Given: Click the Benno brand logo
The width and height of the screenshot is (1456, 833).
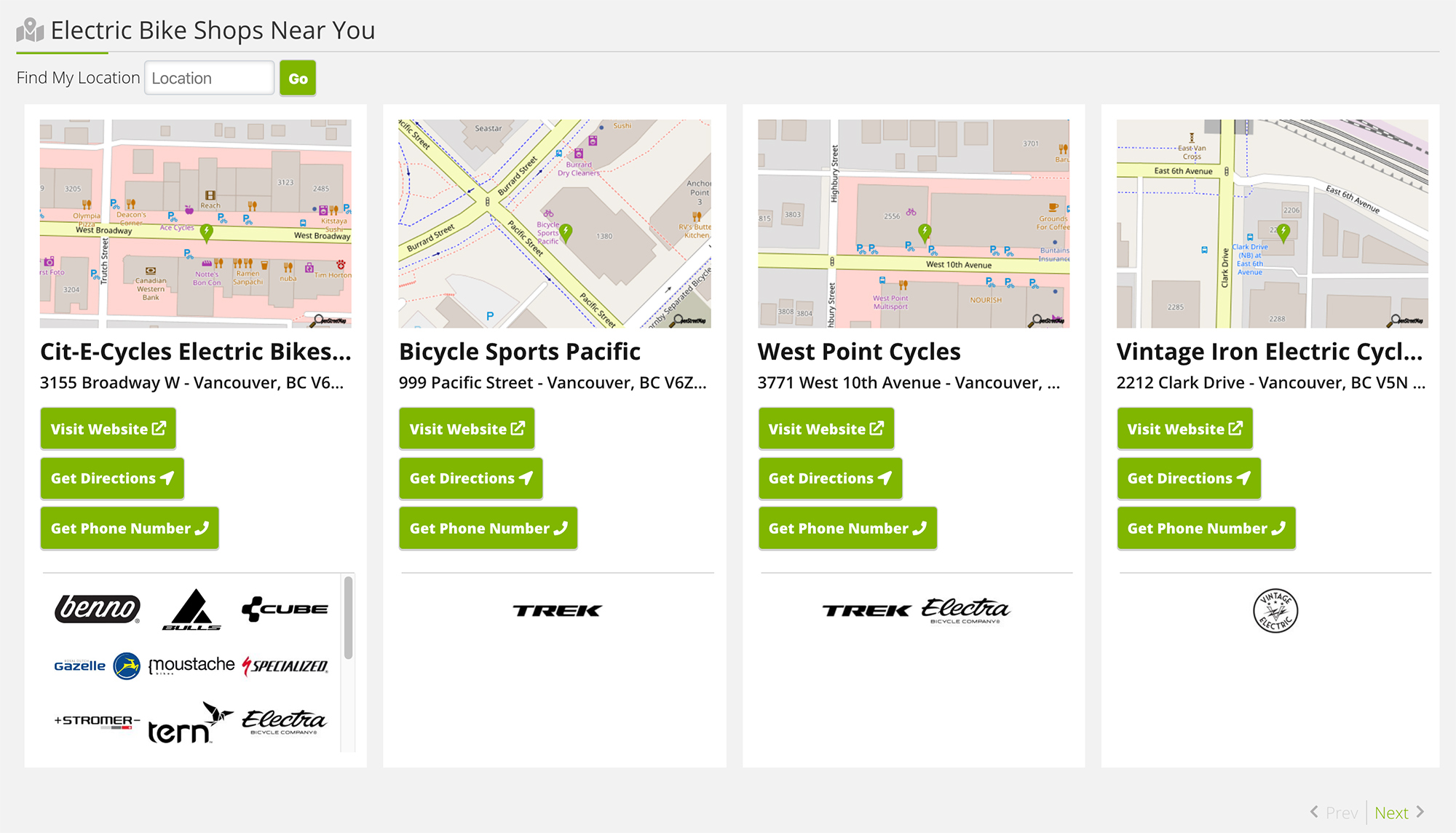Looking at the screenshot, I should (x=97, y=609).
